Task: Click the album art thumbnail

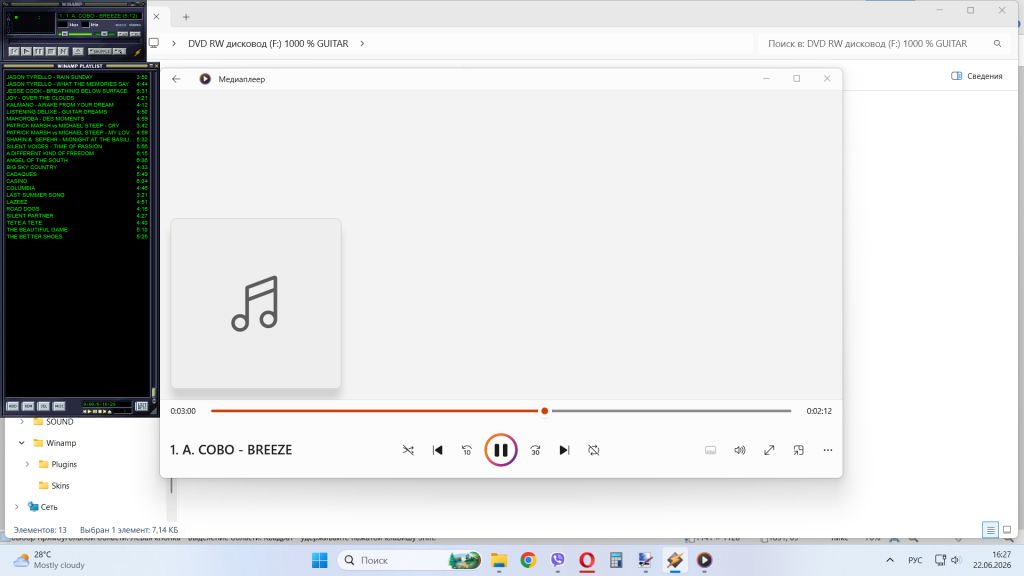Action: point(256,304)
